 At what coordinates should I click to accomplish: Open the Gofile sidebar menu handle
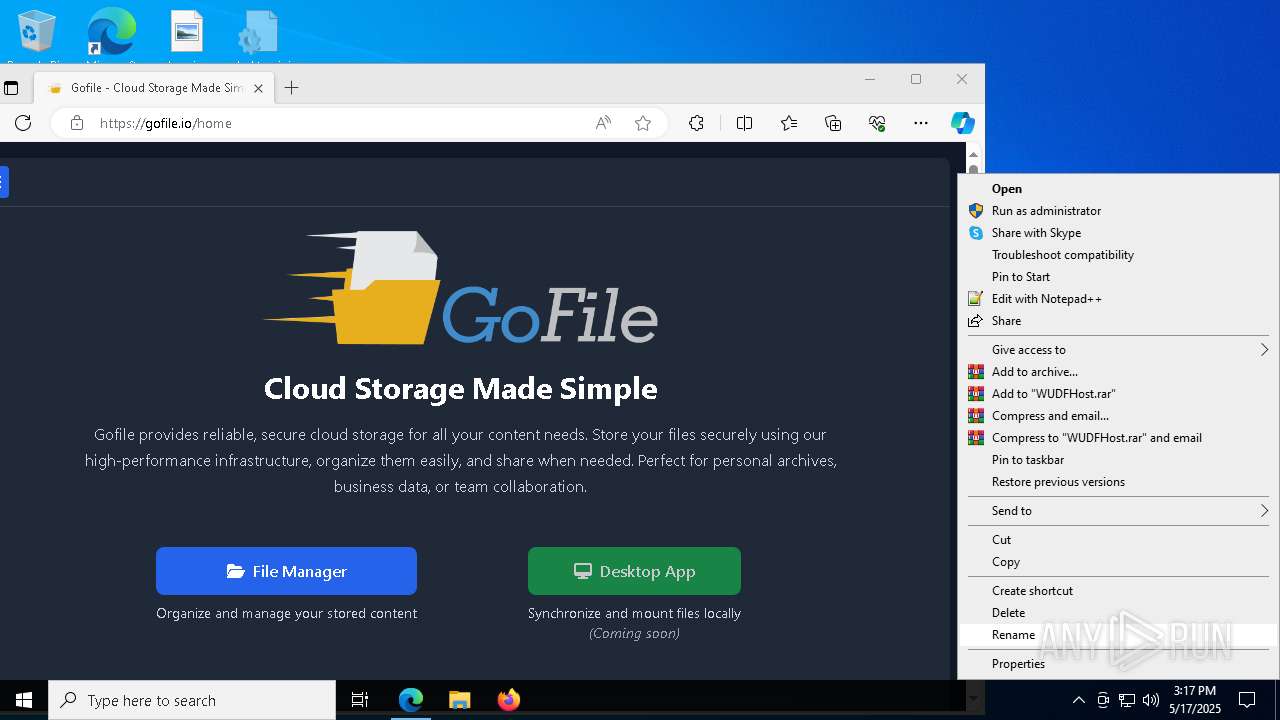click(4, 182)
